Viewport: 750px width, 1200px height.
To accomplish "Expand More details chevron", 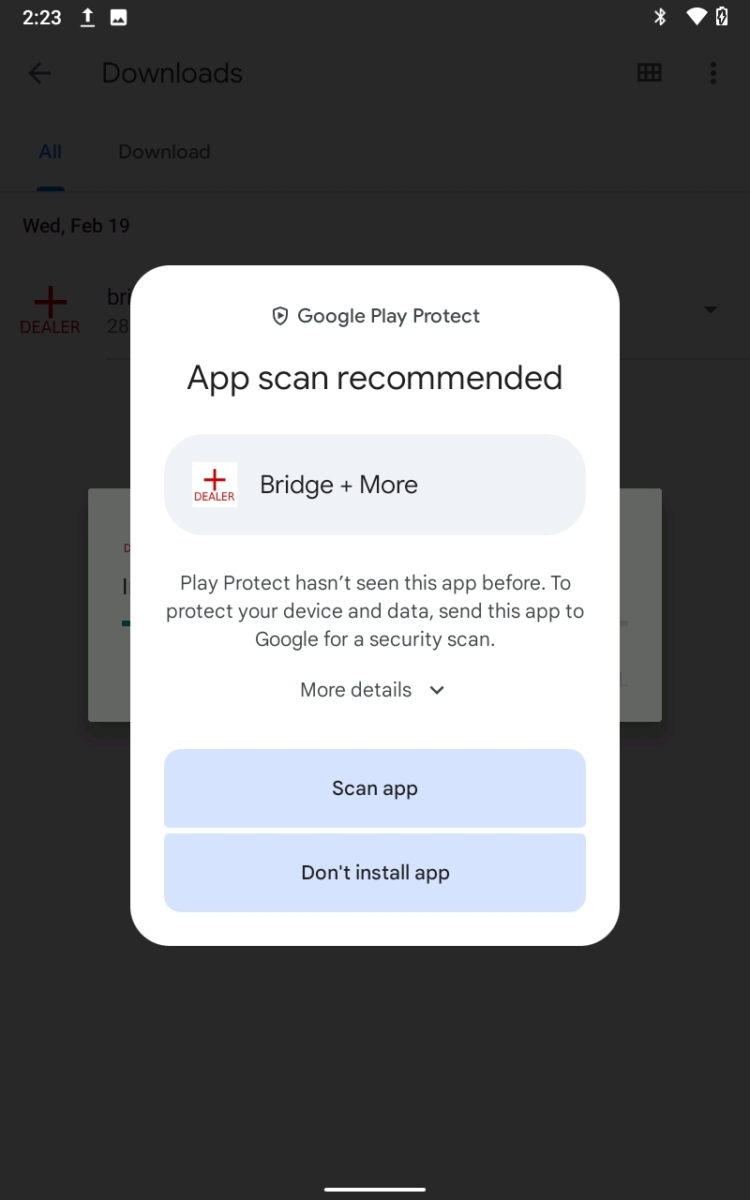I will (437, 690).
